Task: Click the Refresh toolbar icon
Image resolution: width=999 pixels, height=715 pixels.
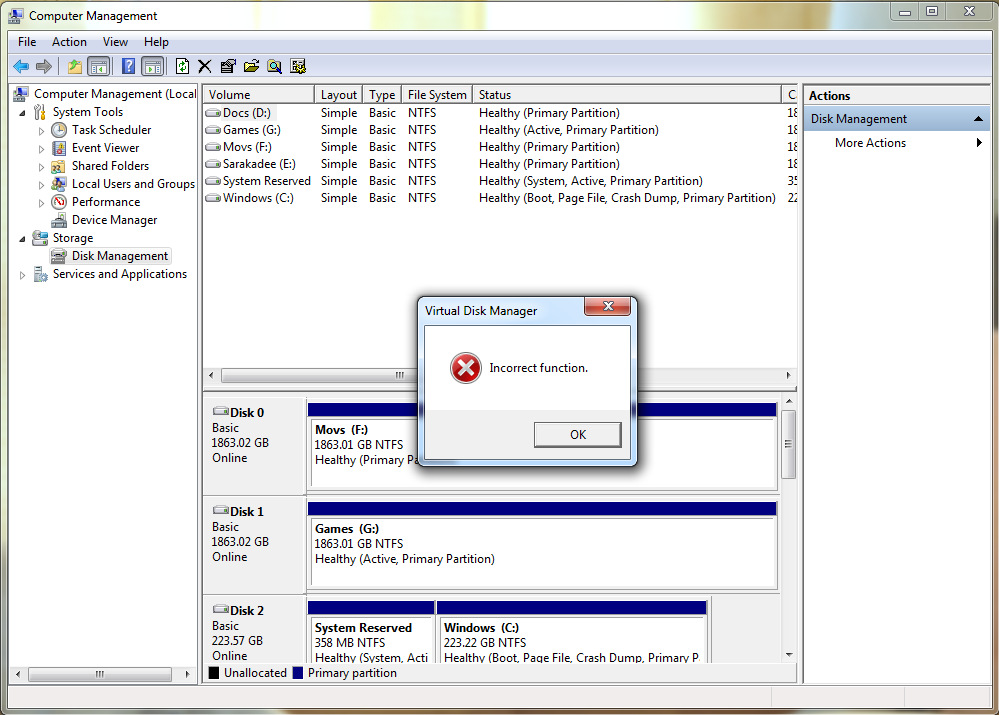Action: click(182, 66)
